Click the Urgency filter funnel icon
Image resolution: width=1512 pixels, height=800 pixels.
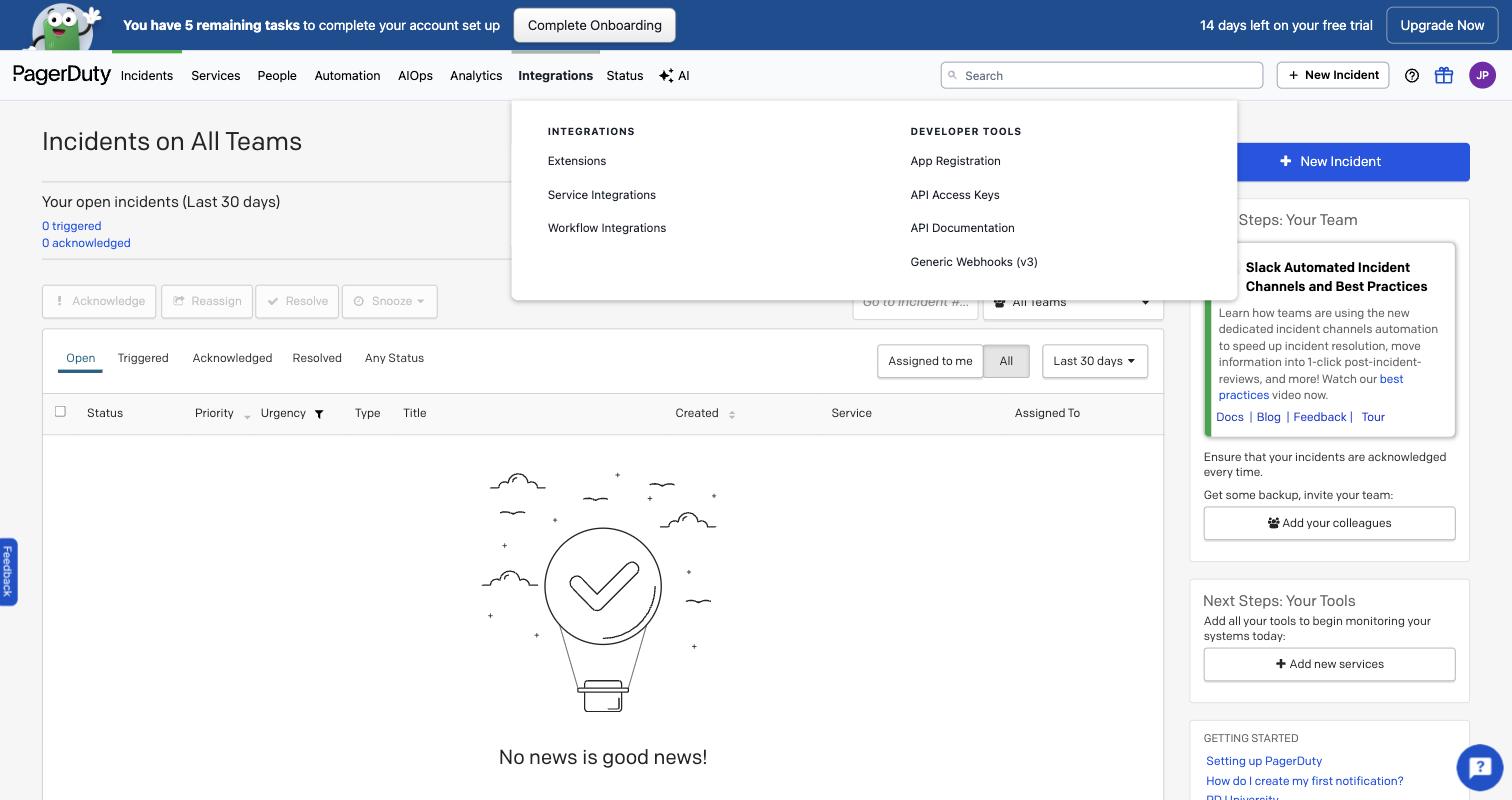click(x=319, y=414)
